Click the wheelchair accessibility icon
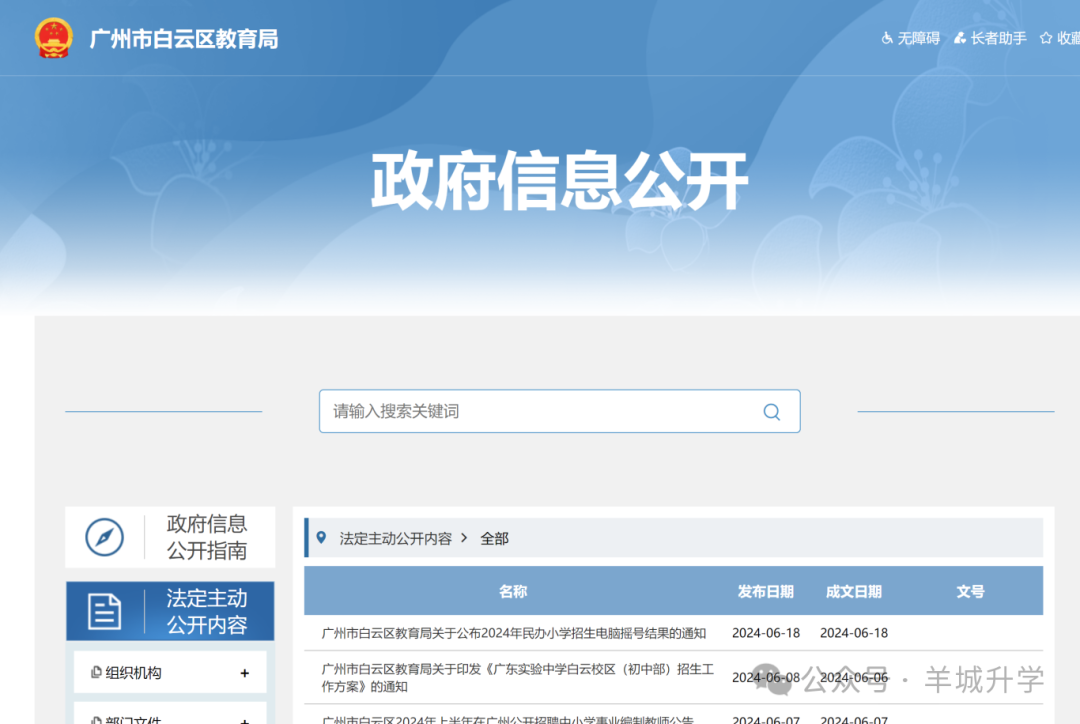 point(887,39)
